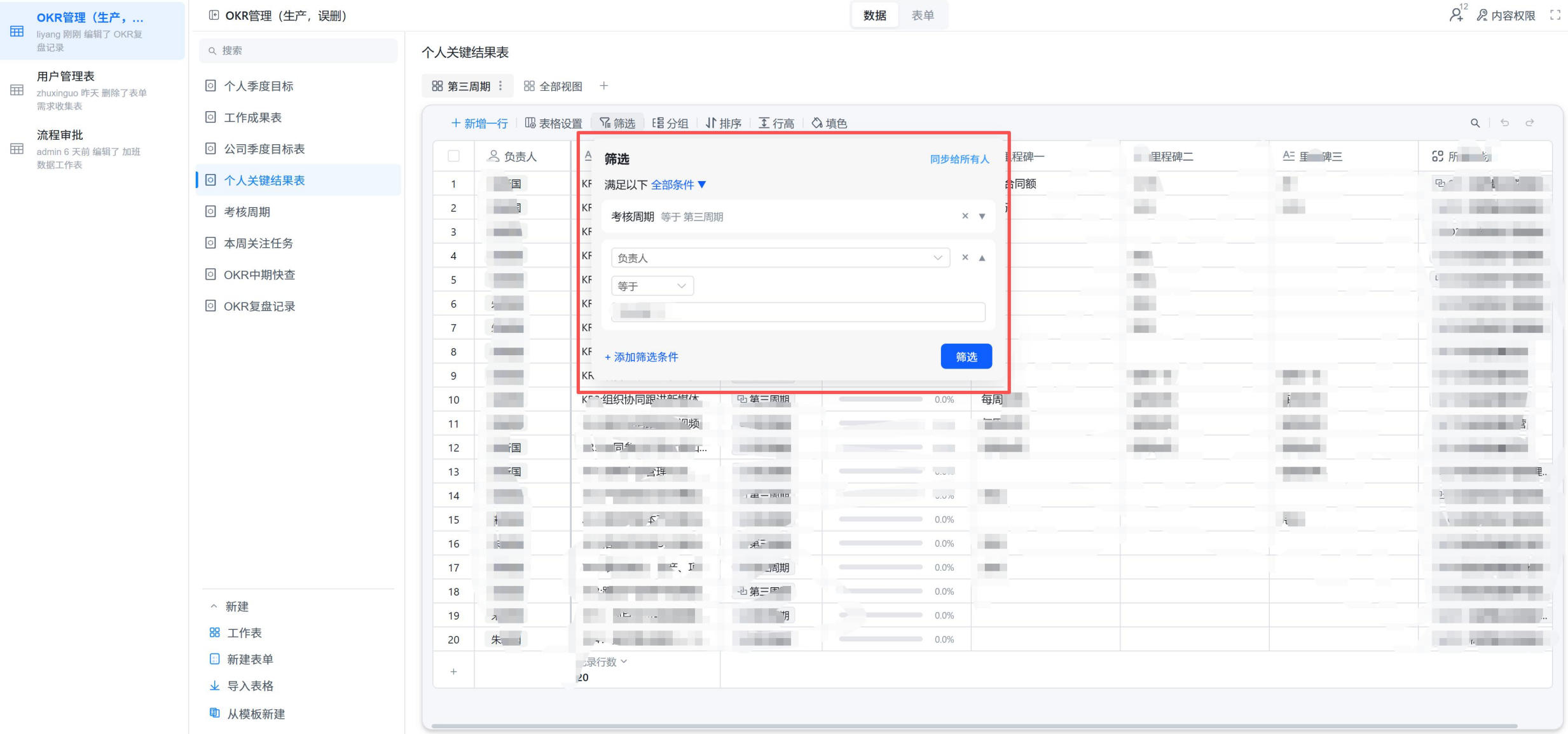Open the 等于 operator dropdown
Image resolution: width=1568 pixels, height=734 pixels.
click(x=652, y=286)
